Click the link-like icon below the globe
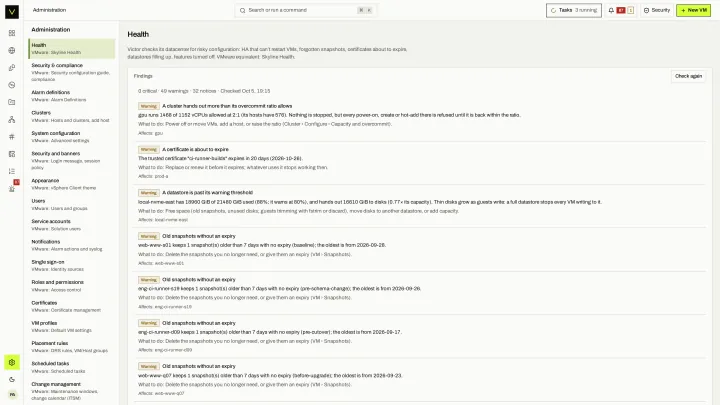This screenshot has width=720, height=405. (12, 68)
